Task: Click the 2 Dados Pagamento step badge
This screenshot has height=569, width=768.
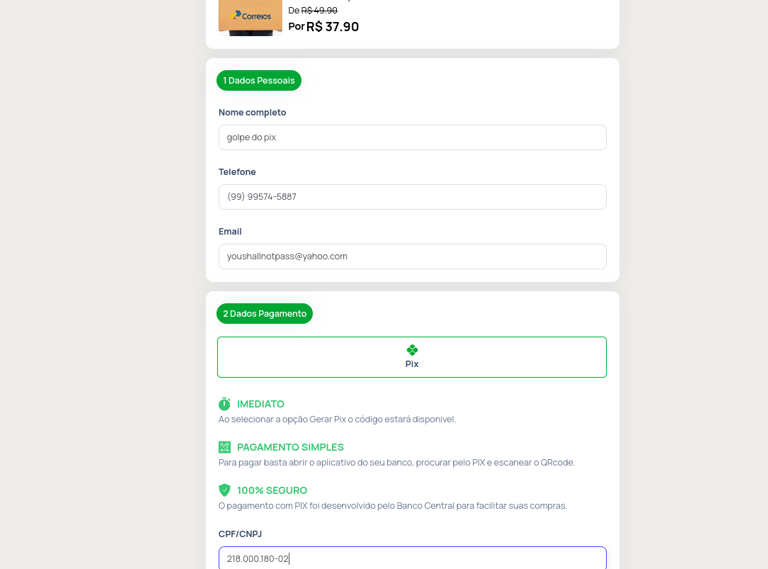Action: [264, 313]
